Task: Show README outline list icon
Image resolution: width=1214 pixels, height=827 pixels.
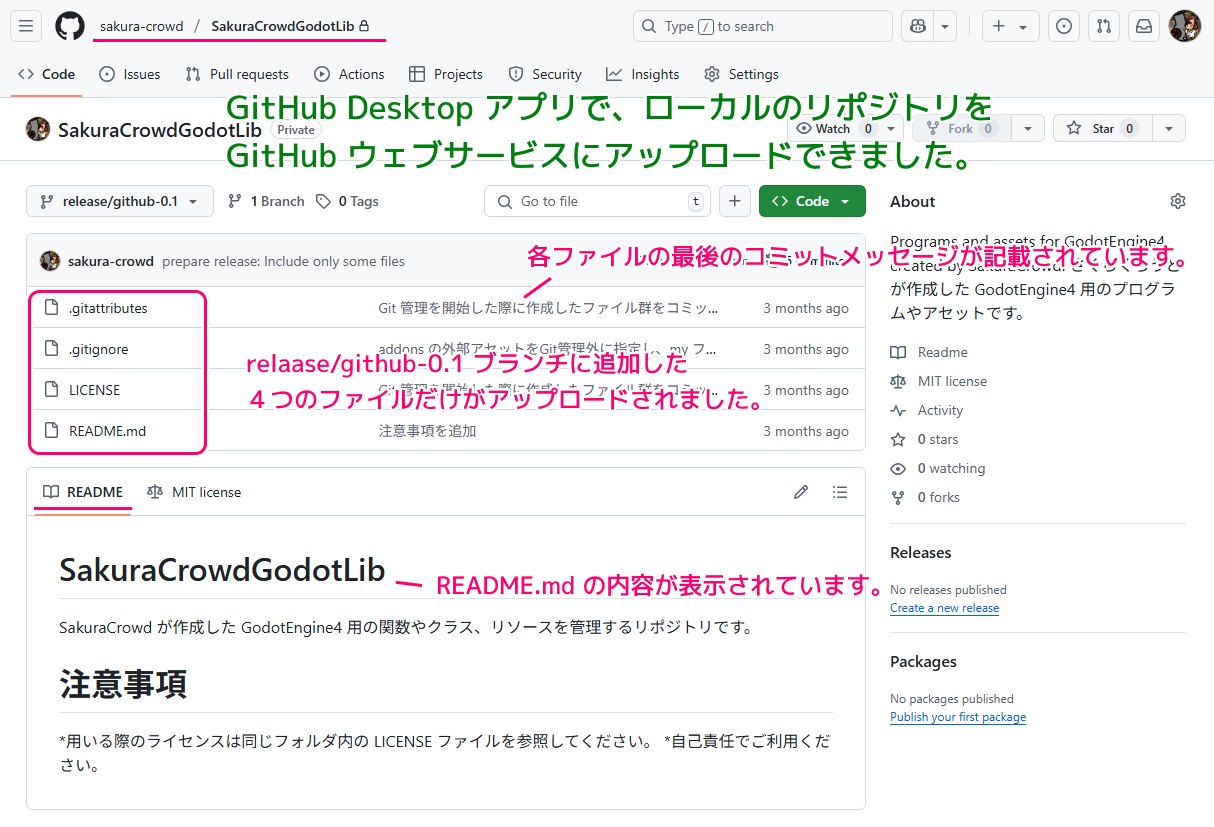Action: (x=840, y=492)
